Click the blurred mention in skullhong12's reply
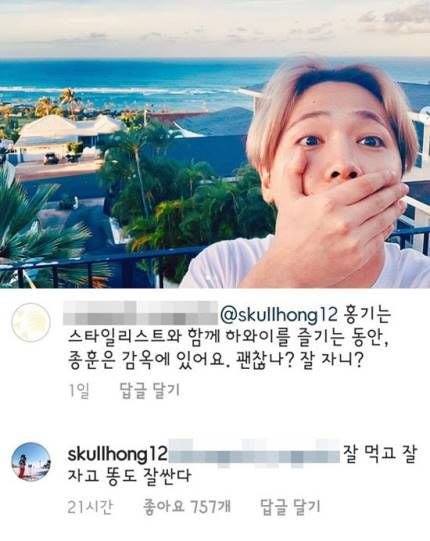 pyautogui.click(x=255, y=453)
